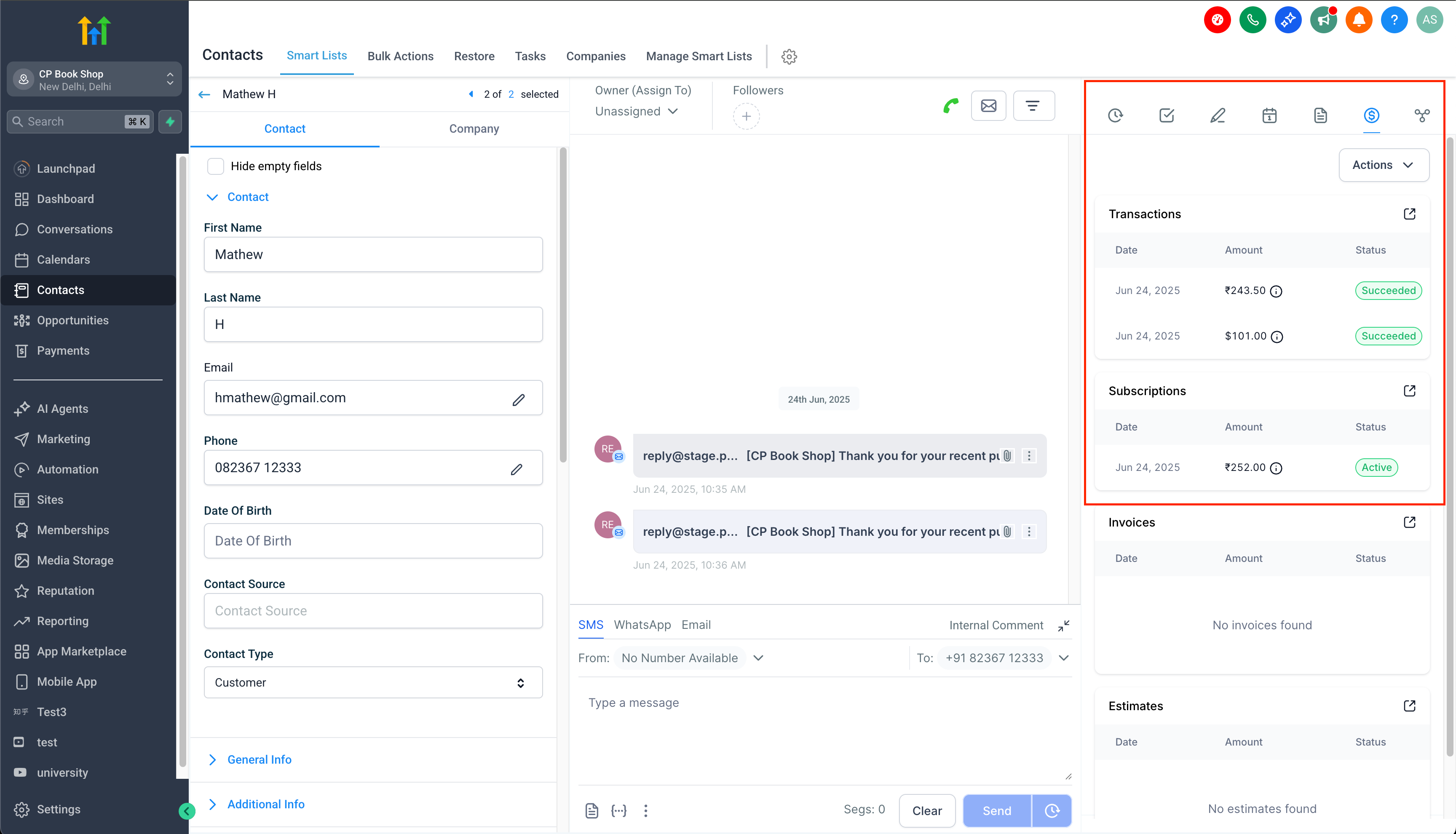Viewport: 1456px width, 834px height.
Task: Open the Appointments calendar icon tab
Action: pyautogui.click(x=1269, y=116)
